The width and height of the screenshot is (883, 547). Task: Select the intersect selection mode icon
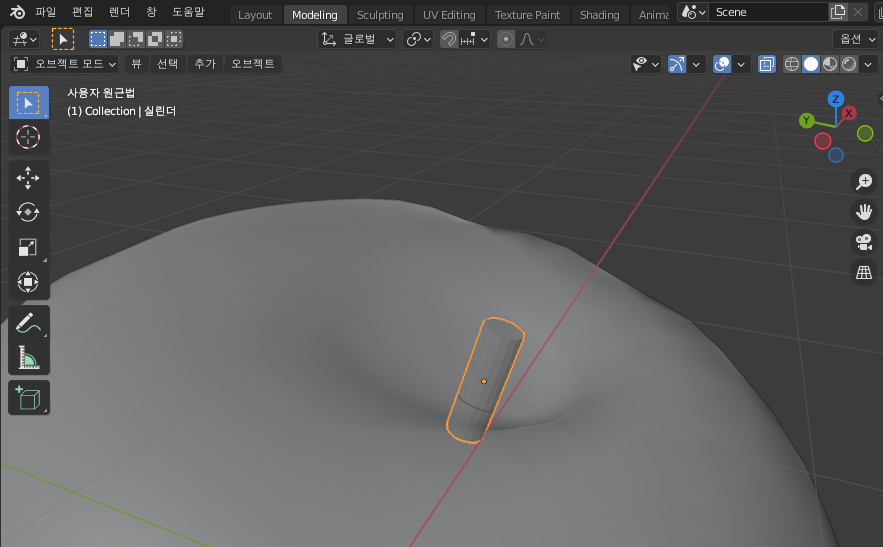tap(174, 39)
